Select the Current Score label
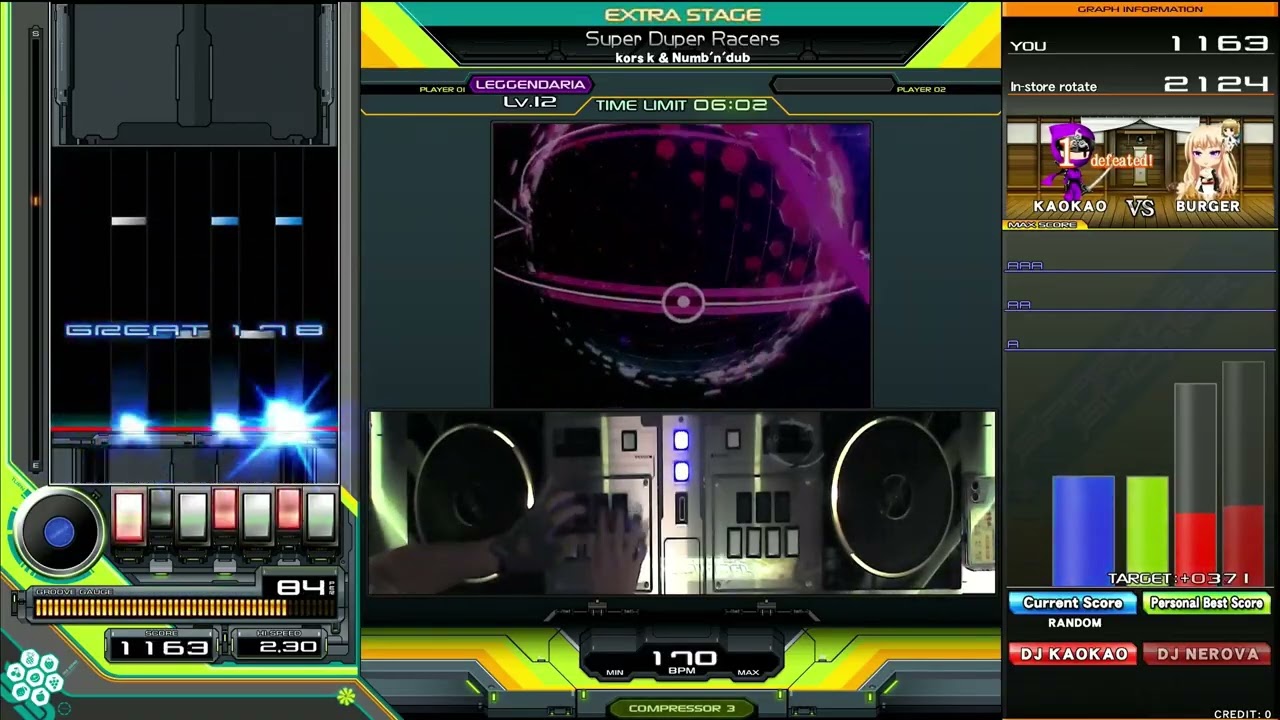This screenshot has height=720, width=1280. point(1072,603)
